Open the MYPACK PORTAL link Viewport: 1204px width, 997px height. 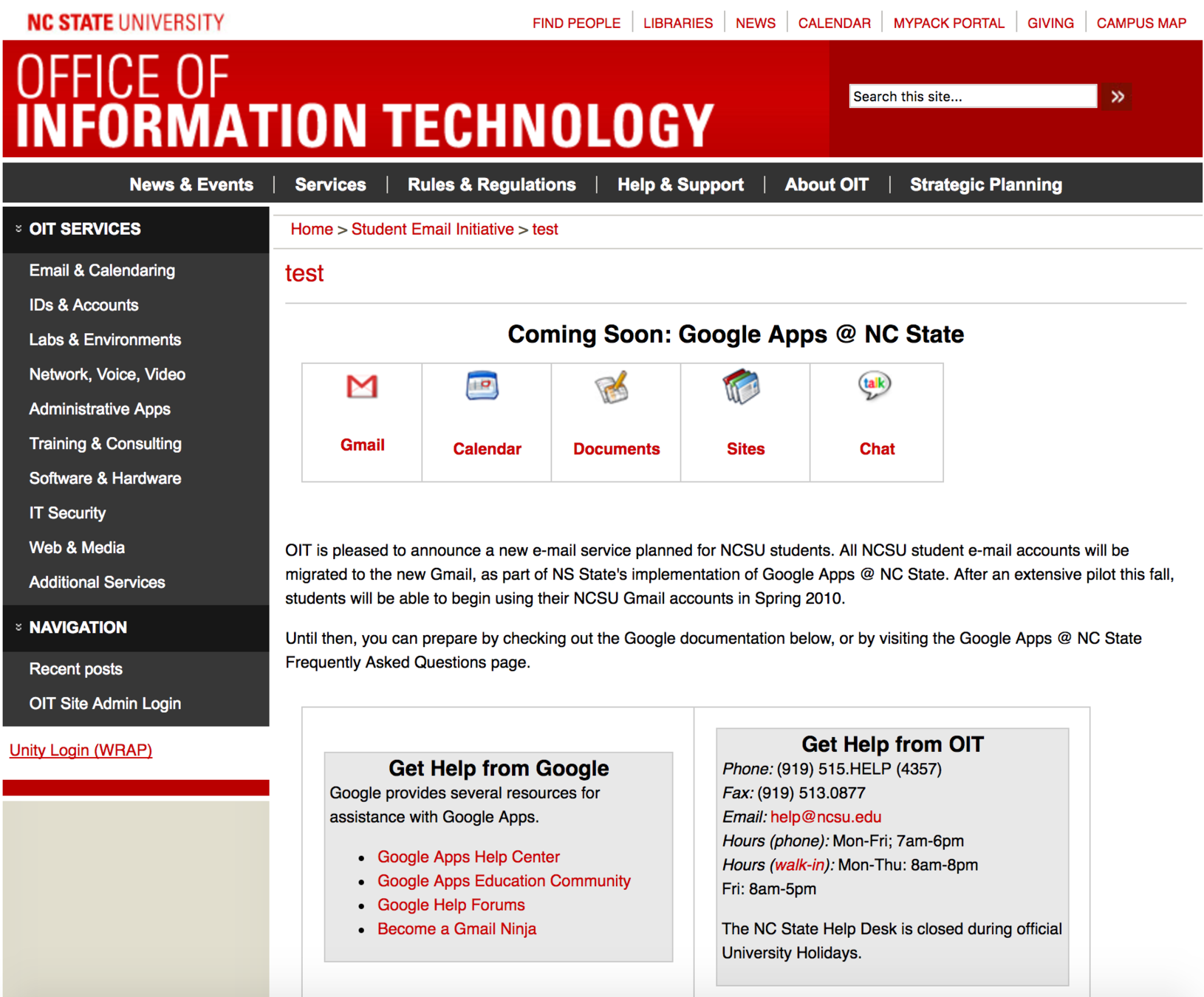pyautogui.click(x=949, y=23)
